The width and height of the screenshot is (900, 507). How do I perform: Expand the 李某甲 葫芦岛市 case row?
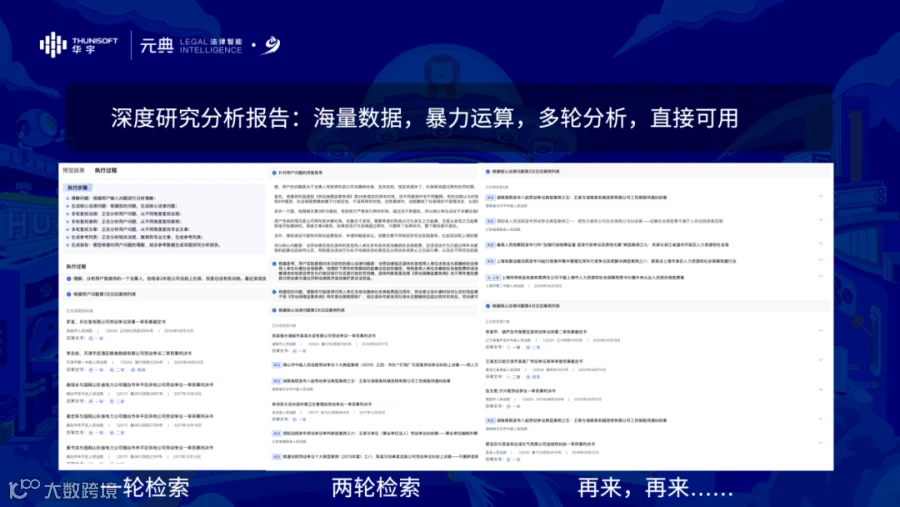(821, 331)
